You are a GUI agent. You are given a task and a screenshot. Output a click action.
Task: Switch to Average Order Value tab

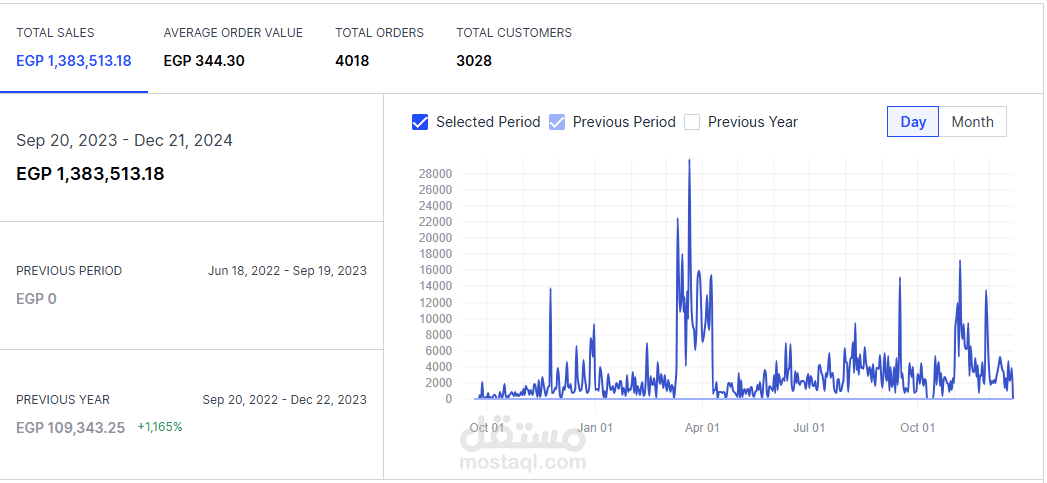[x=233, y=47]
